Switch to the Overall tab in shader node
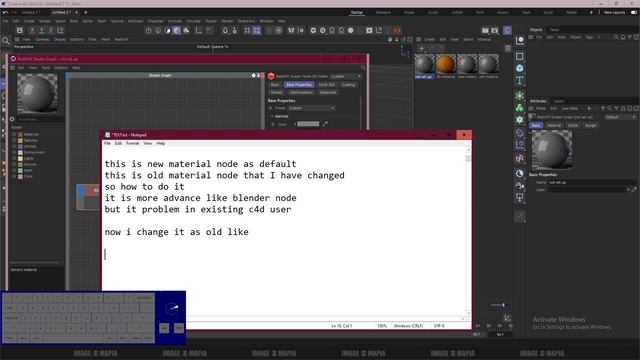 point(276,92)
